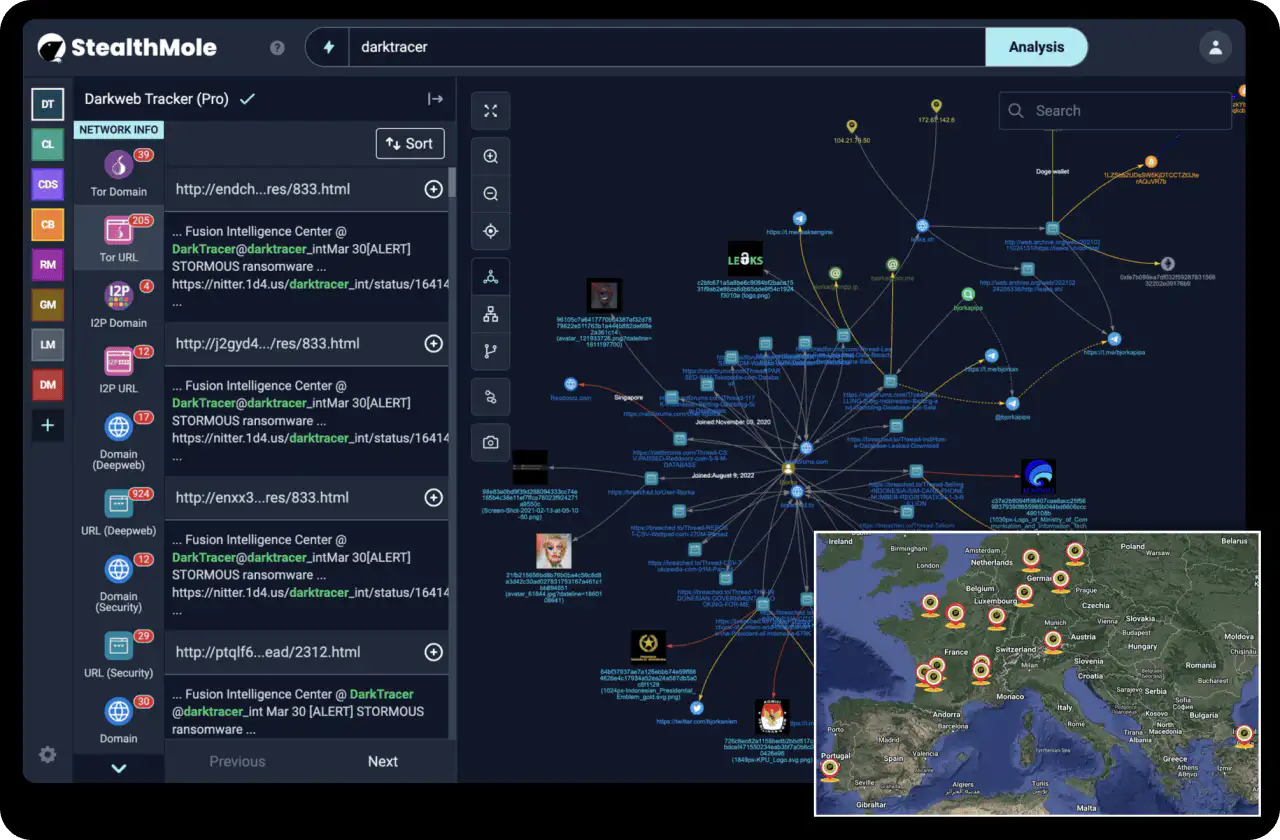Click http://ptqlf6...ead/2312.html result title
Screen dimensions: 1280x840
[x=268, y=652]
